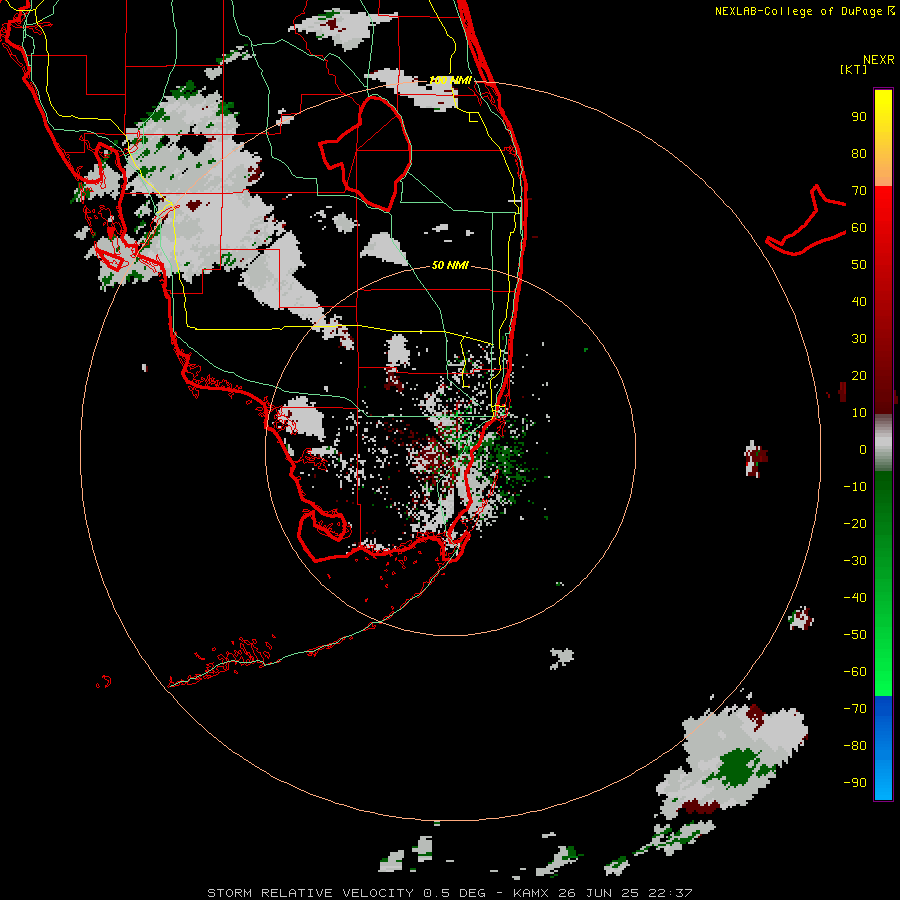
Task: Click the -80 value on the color scale
Action: click(x=855, y=746)
